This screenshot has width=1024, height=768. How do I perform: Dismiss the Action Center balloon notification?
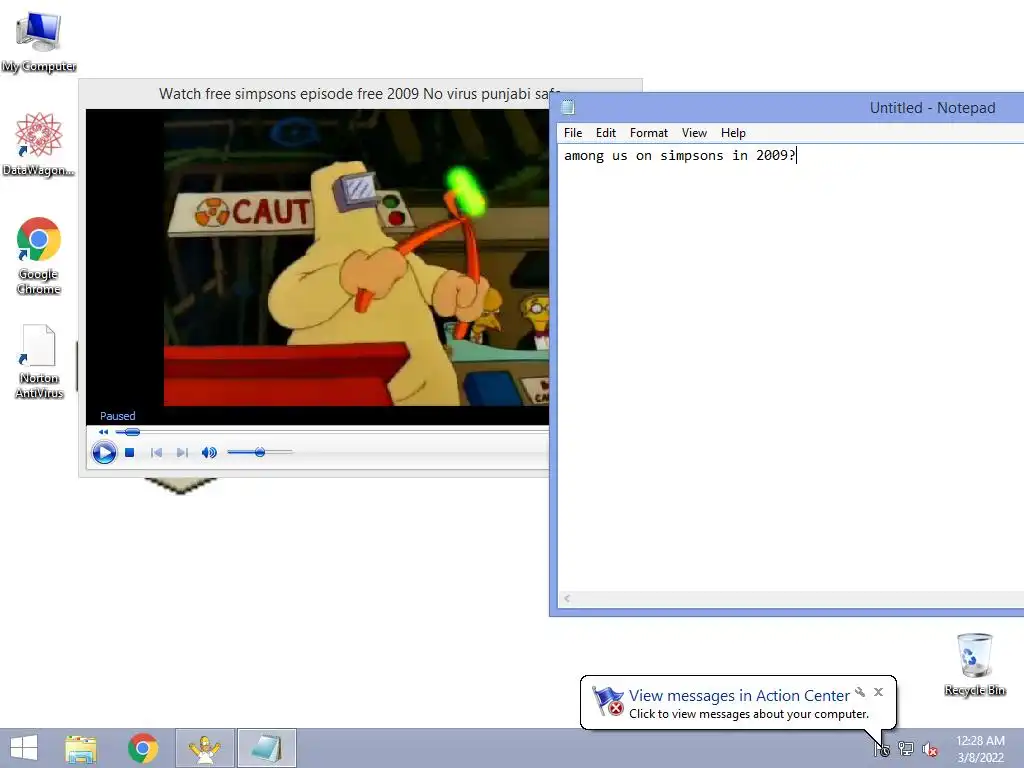pos(878,692)
